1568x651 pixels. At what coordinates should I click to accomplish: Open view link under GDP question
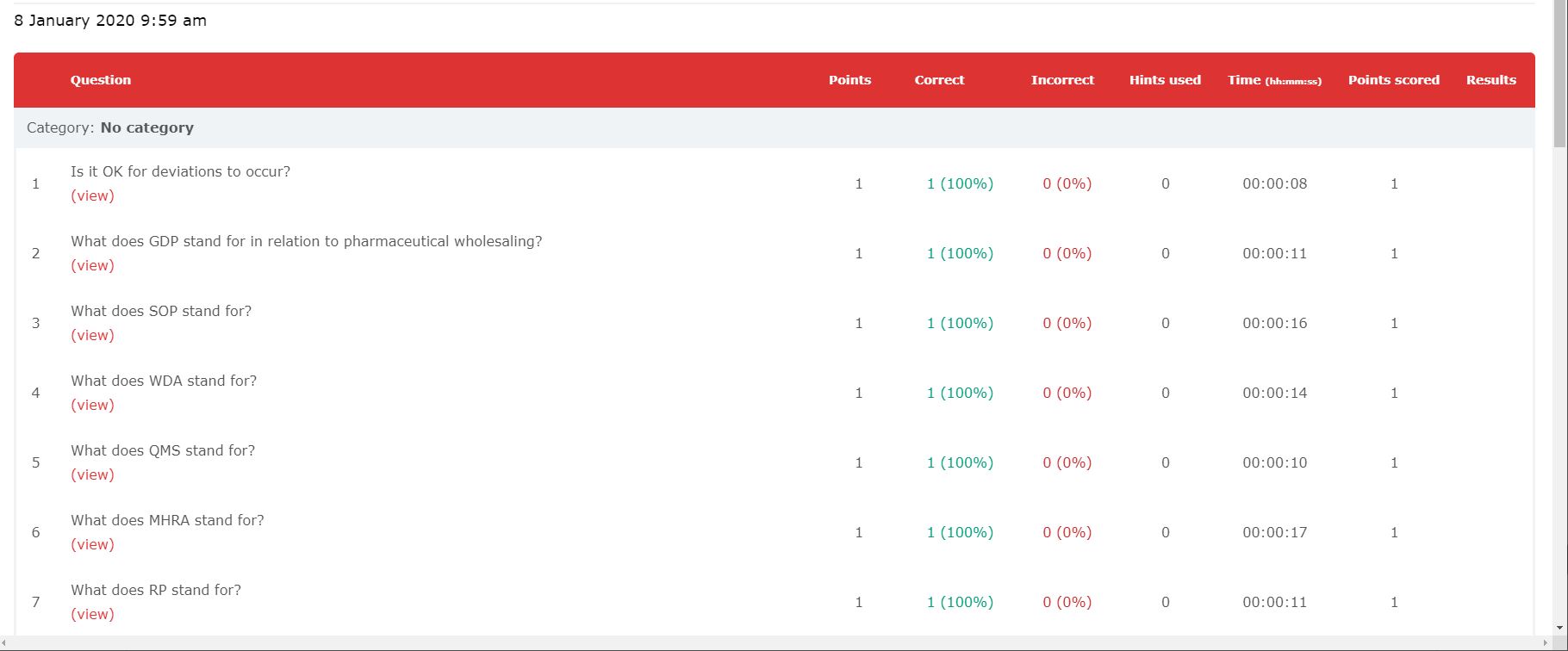click(92, 265)
